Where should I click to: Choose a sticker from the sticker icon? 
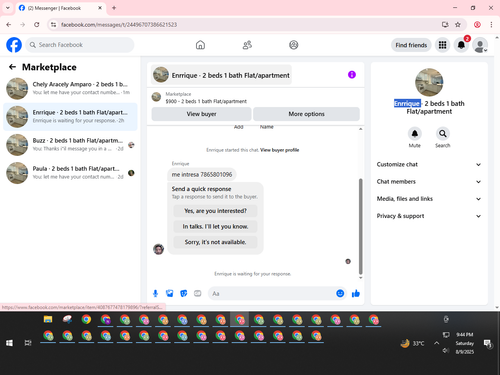point(184,293)
